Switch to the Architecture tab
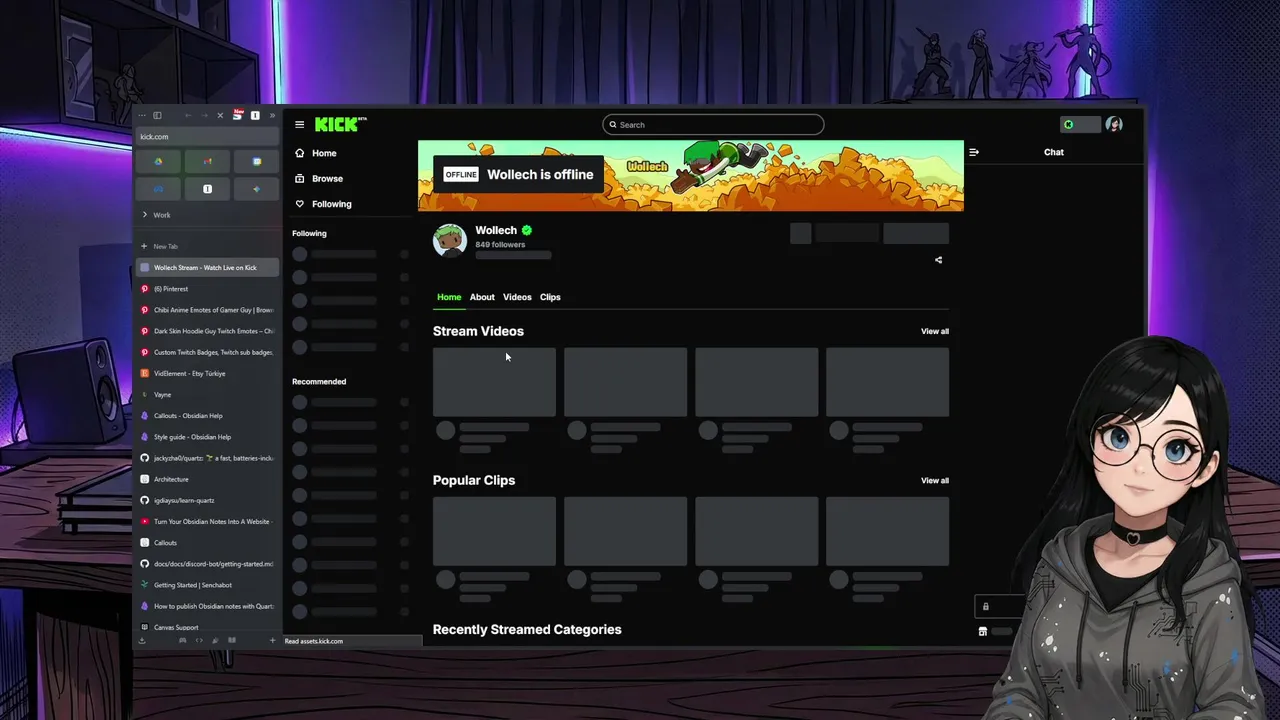The height and width of the screenshot is (720, 1280). (x=207, y=479)
